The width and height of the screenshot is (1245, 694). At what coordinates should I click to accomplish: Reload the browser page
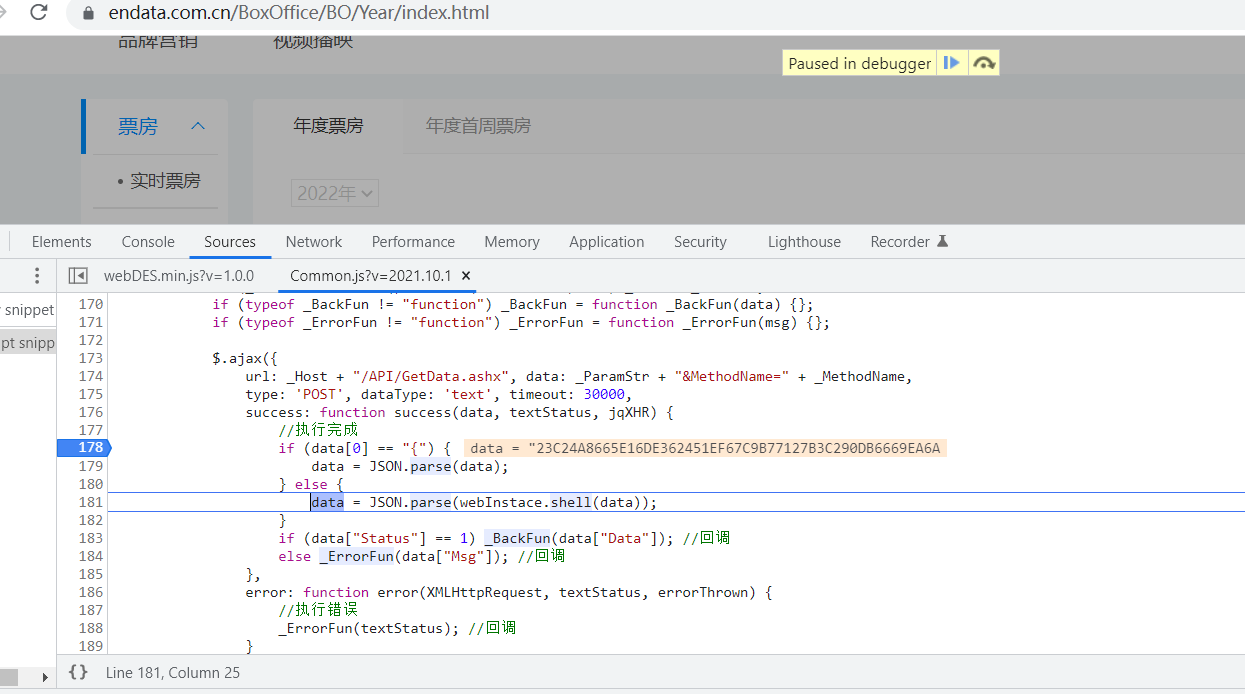[39, 13]
